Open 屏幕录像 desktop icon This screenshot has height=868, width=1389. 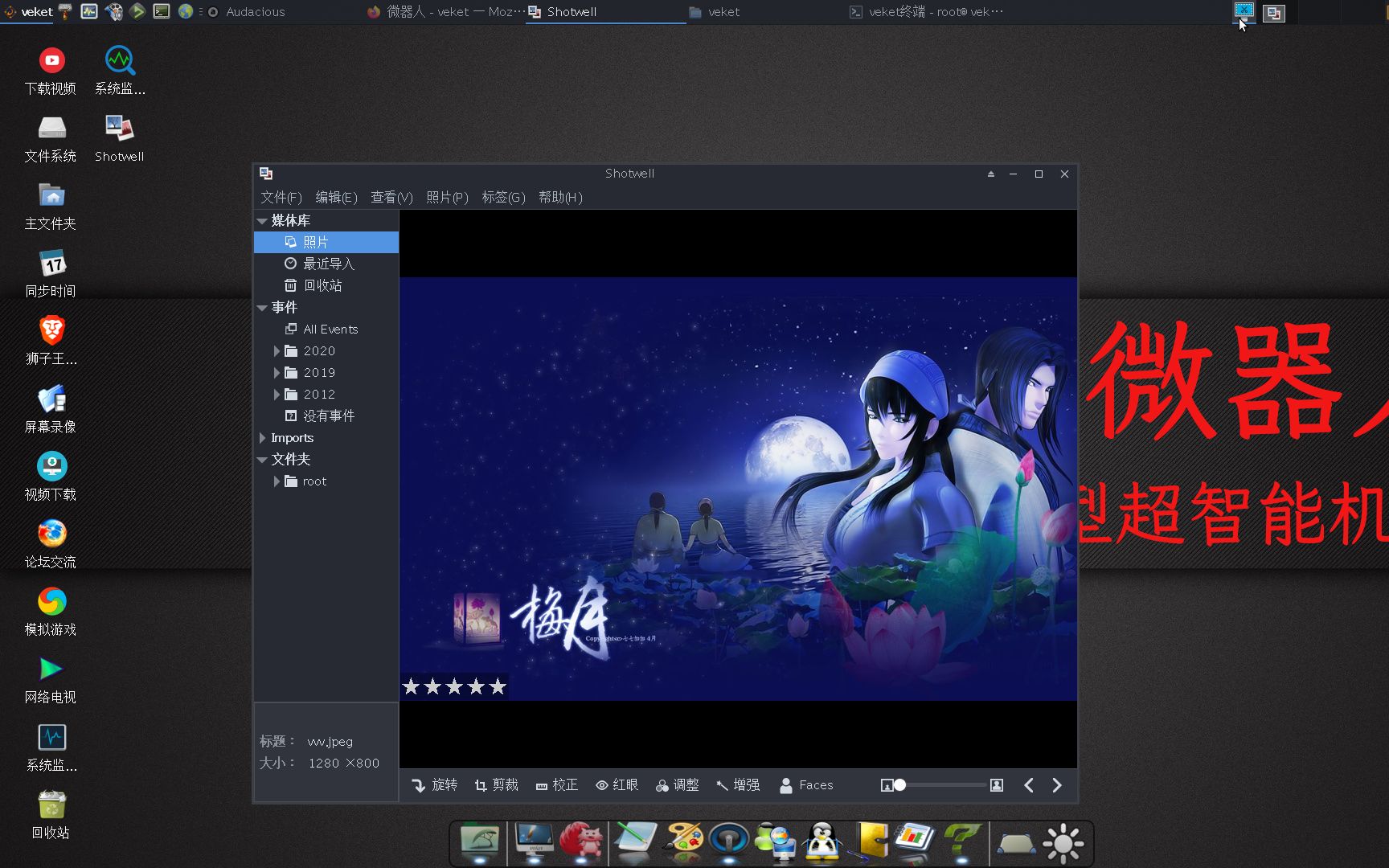[51, 410]
